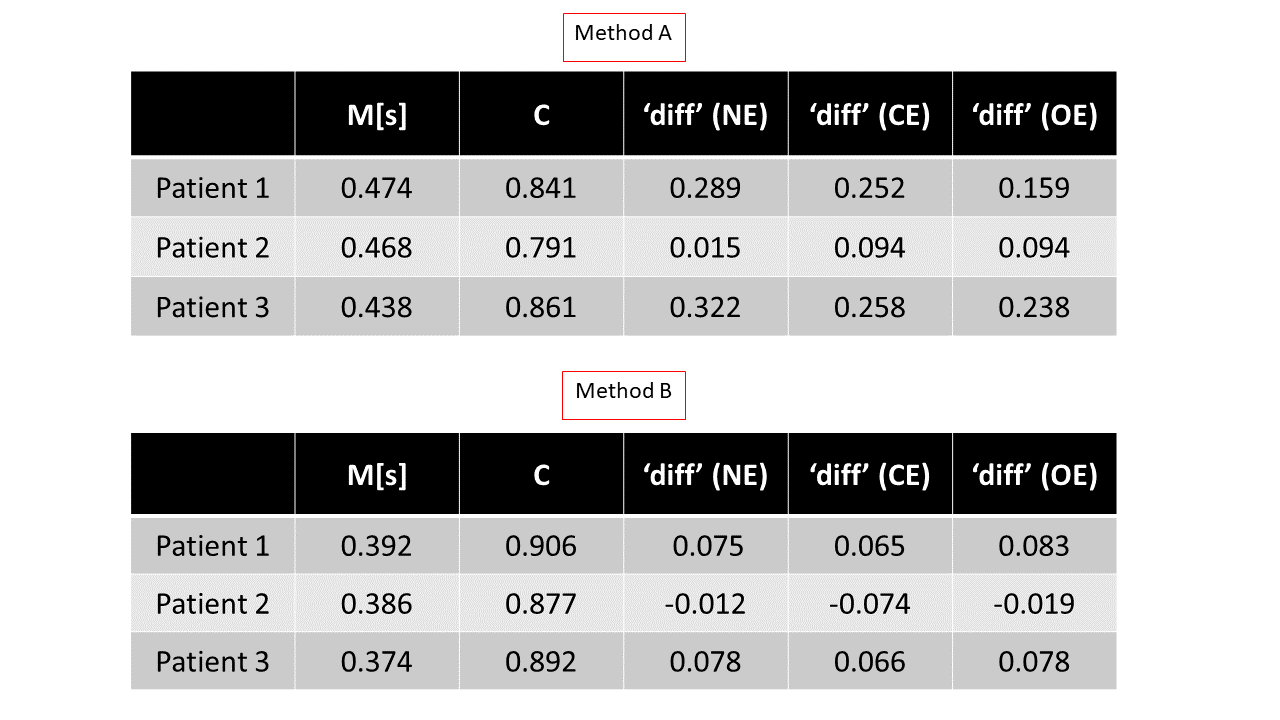Select Method A C column header
Viewport: 1280px width, 720px height.
click(x=541, y=116)
